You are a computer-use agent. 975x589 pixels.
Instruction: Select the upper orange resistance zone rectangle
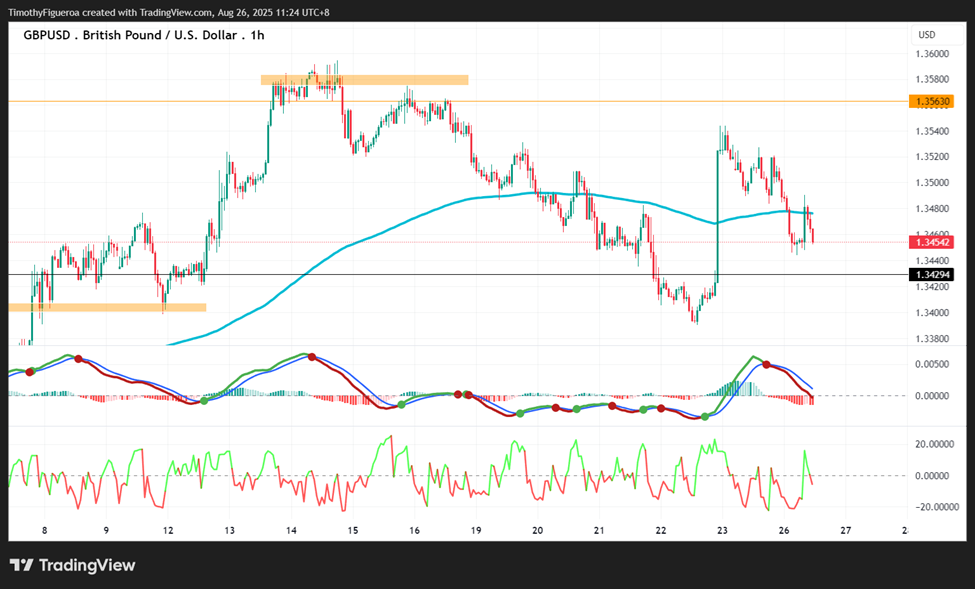364,80
